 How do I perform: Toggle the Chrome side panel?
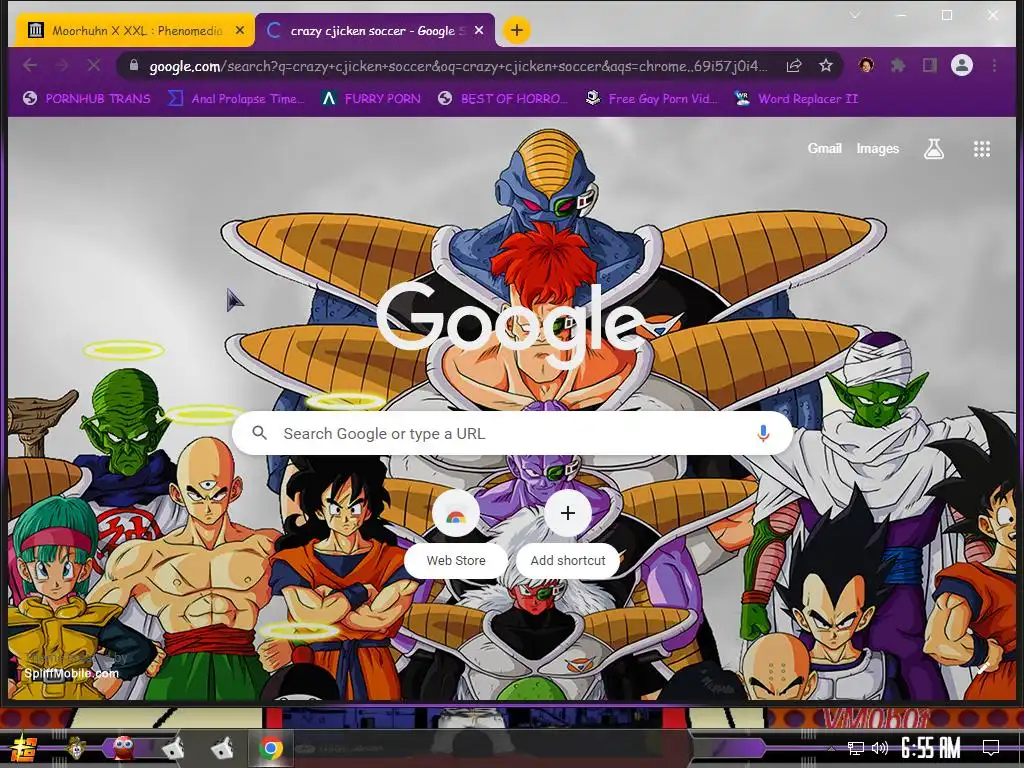pos(929,65)
